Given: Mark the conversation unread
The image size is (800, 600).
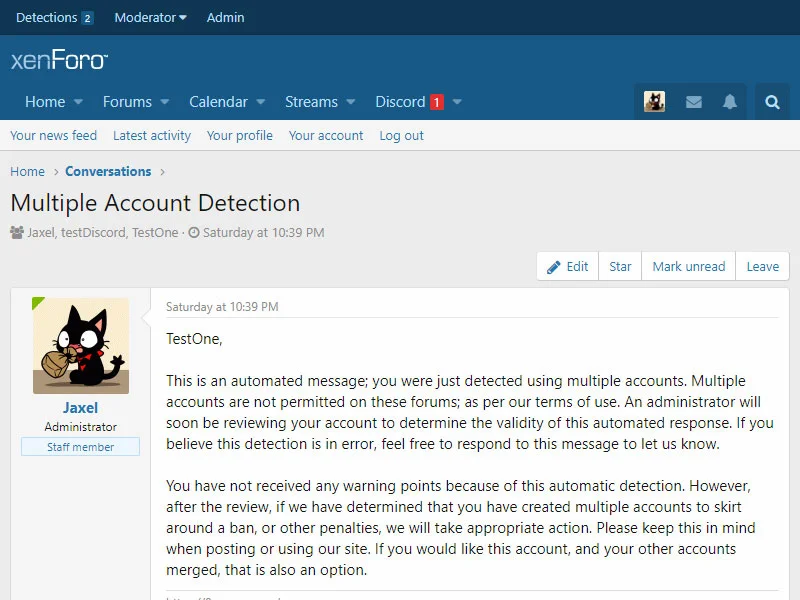Looking at the screenshot, I should (x=688, y=267).
